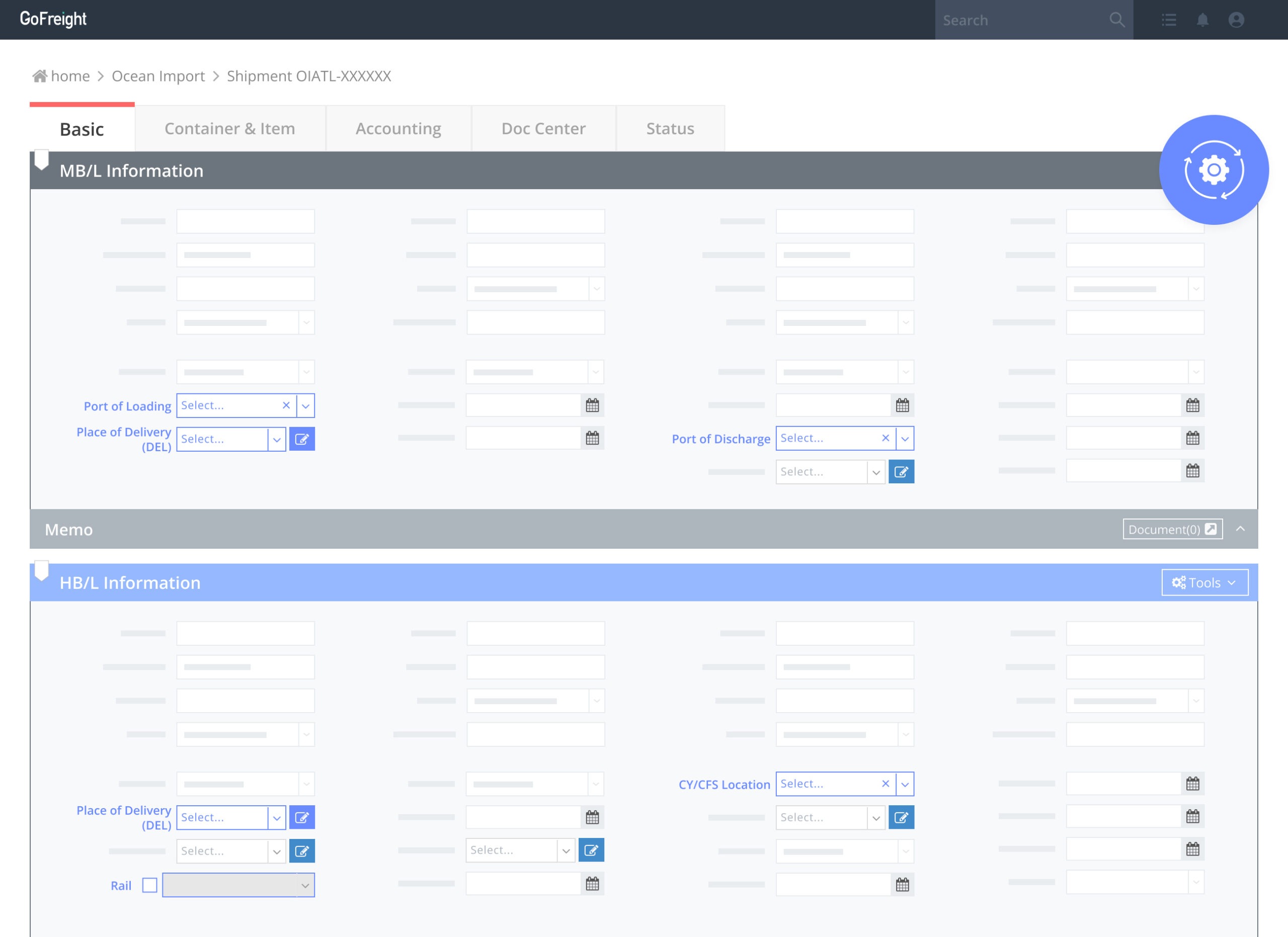
Task: Open the Tools dropdown in HB/L Information
Action: click(x=1204, y=582)
